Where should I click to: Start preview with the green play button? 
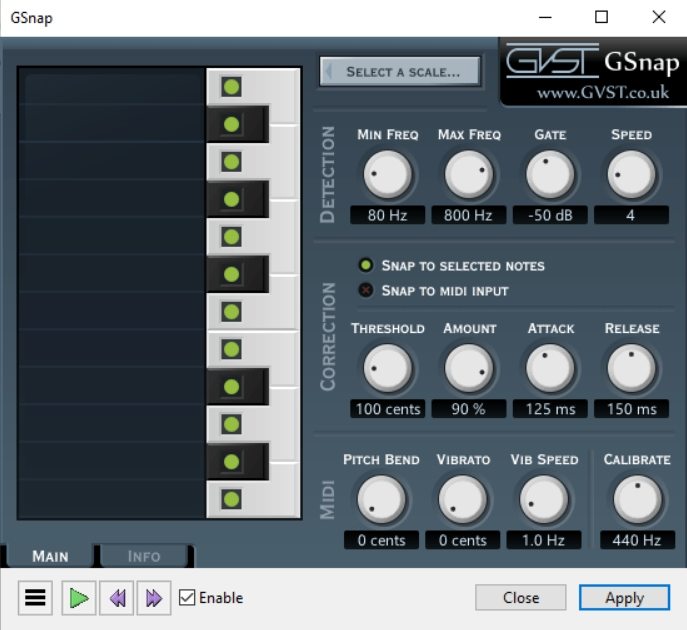(x=79, y=598)
